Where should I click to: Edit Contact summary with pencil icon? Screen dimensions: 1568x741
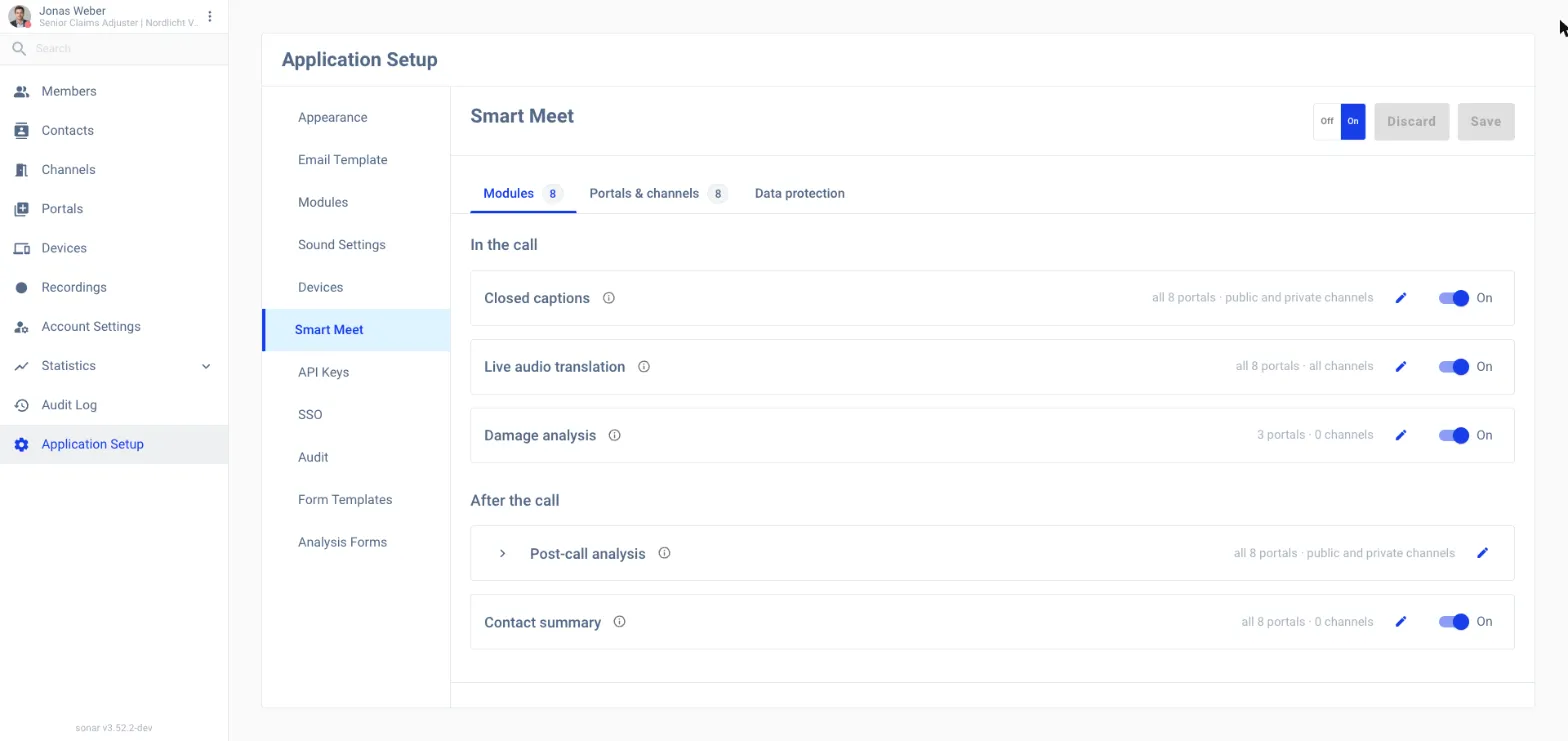[x=1401, y=622]
